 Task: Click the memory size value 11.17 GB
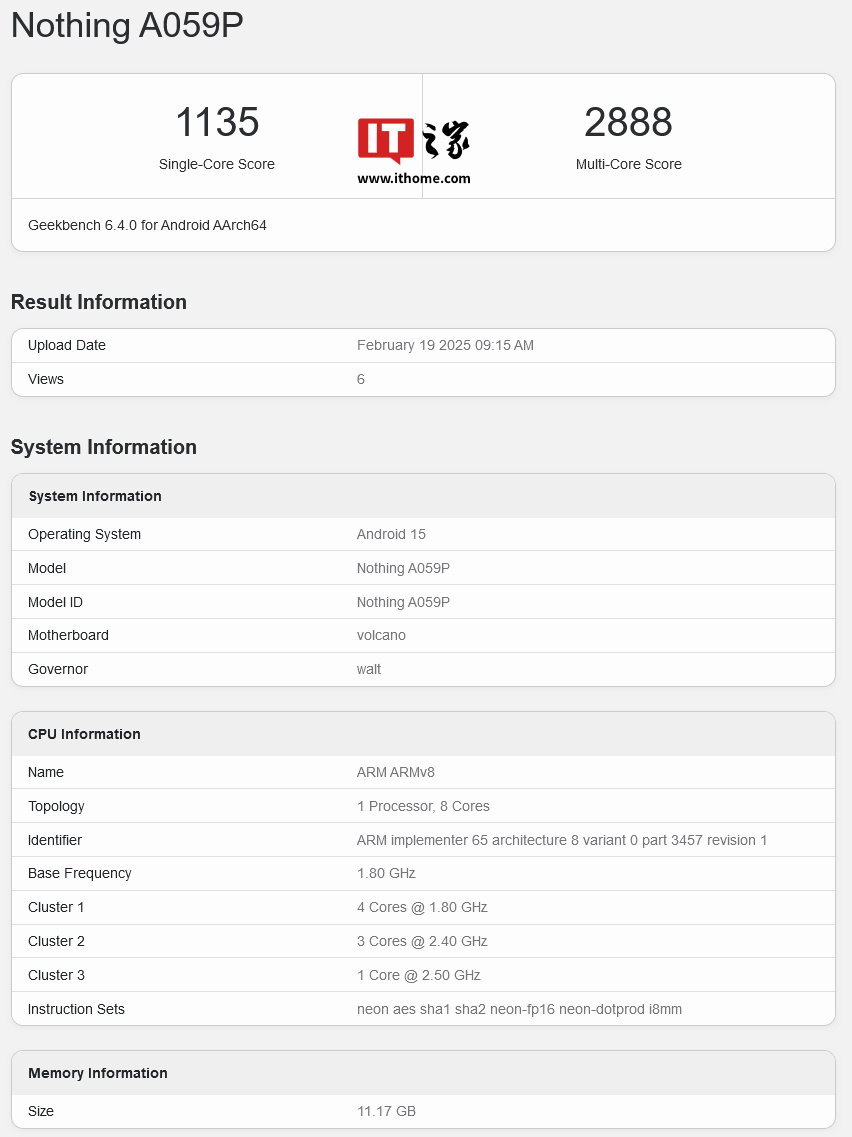pos(386,1111)
